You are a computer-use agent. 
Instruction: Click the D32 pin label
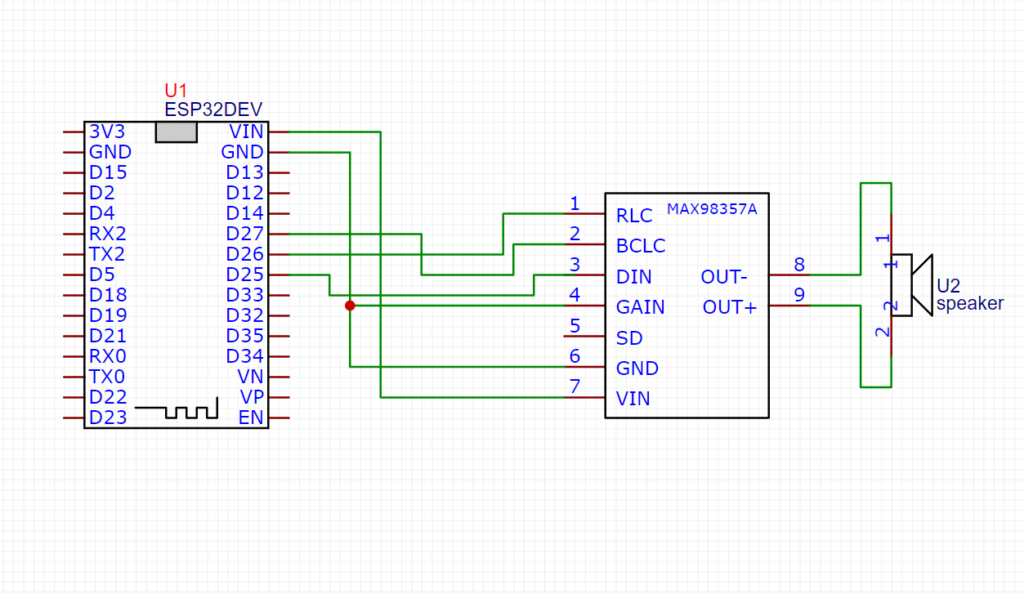pyautogui.click(x=244, y=315)
